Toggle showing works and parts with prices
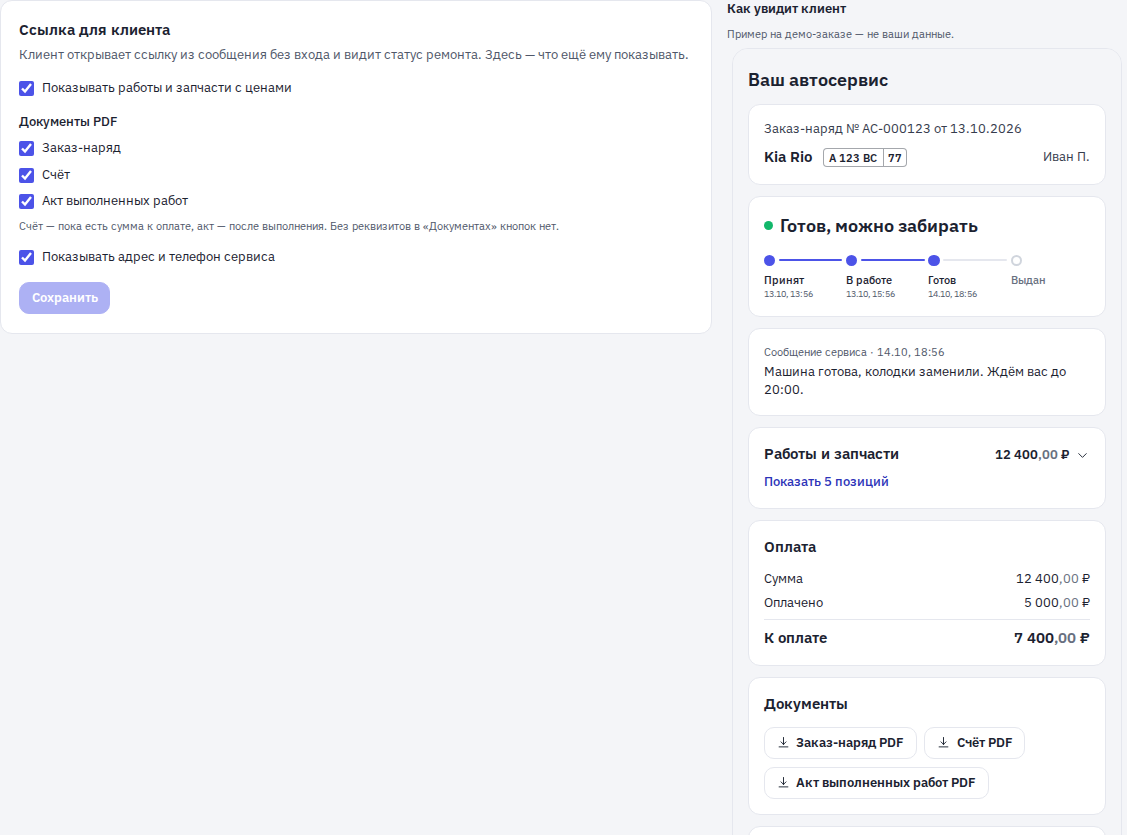The height and width of the screenshot is (835, 1127). click(27, 88)
